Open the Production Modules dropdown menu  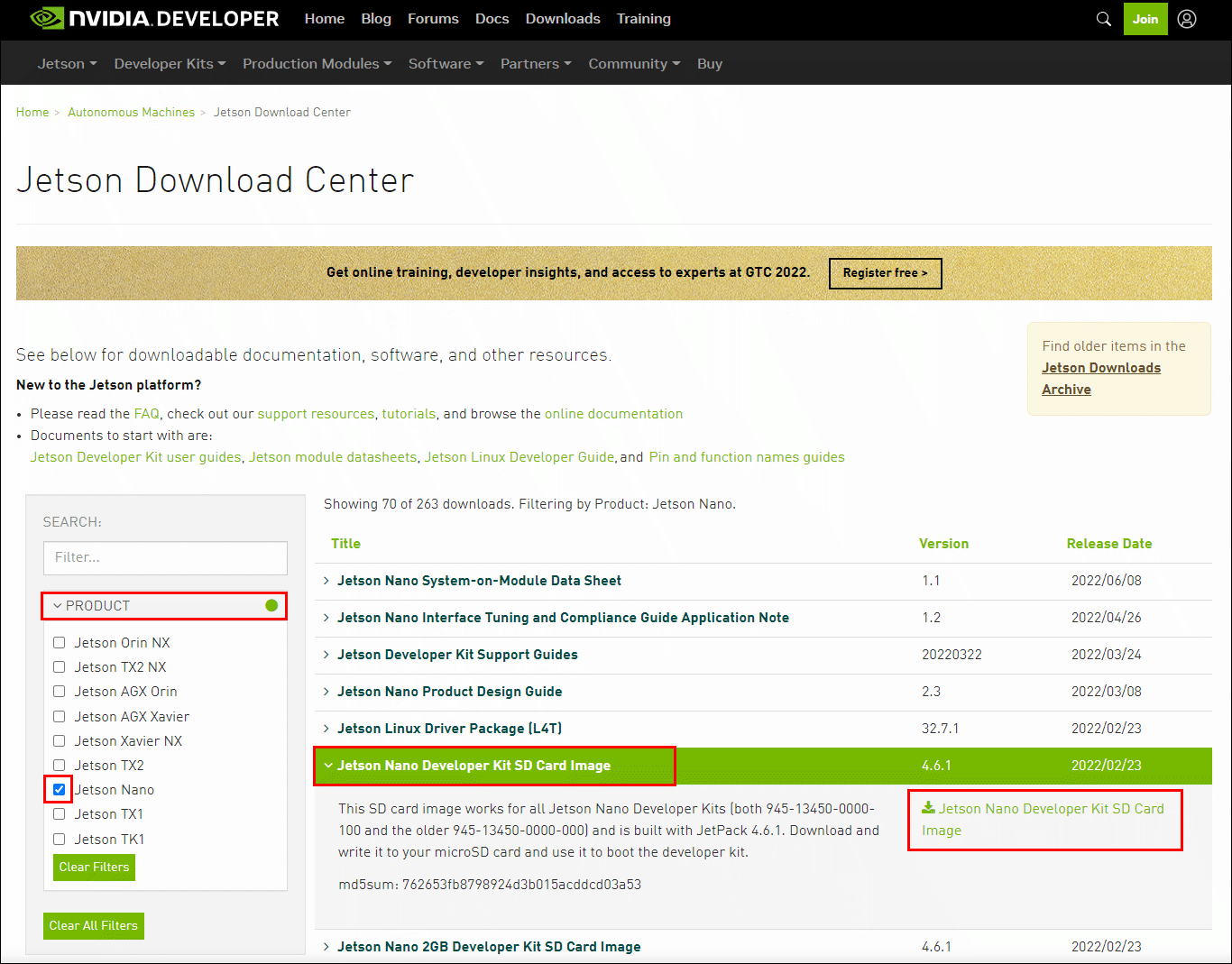click(x=317, y=64)
